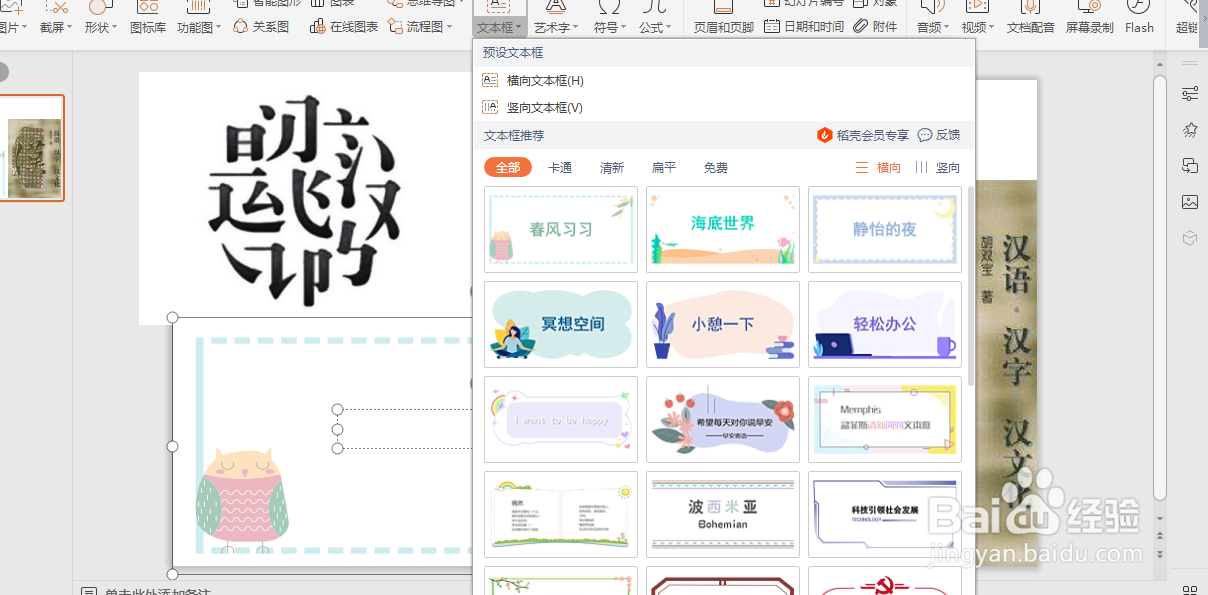The image size is (1208, 595).
Task: Insert the 'I want to be happy' template
Action: tap(561, 419)
